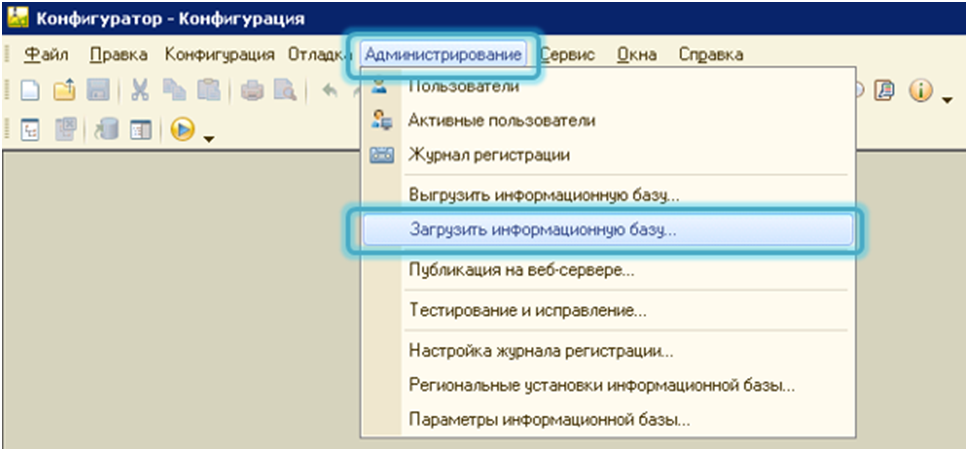Screen dimensions: 968x451
Task: Close the Администрирование menu
Action: click(443, 55)
